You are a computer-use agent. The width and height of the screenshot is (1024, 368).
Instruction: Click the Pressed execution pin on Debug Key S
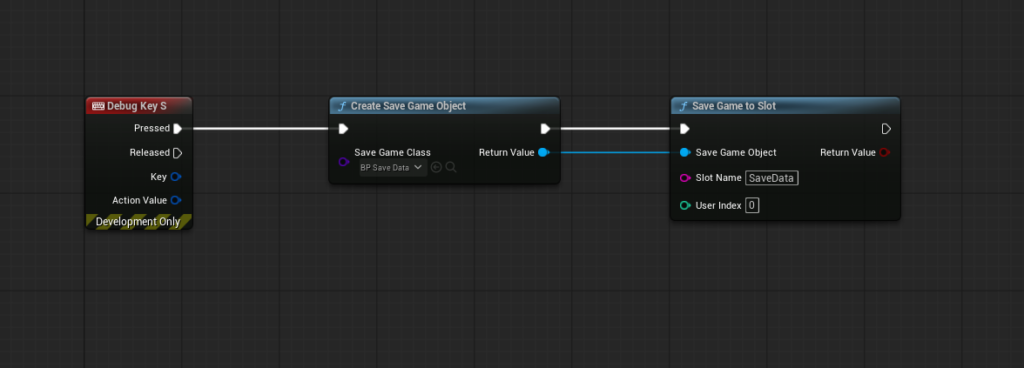pyautogui.click(x=177, y=129)
